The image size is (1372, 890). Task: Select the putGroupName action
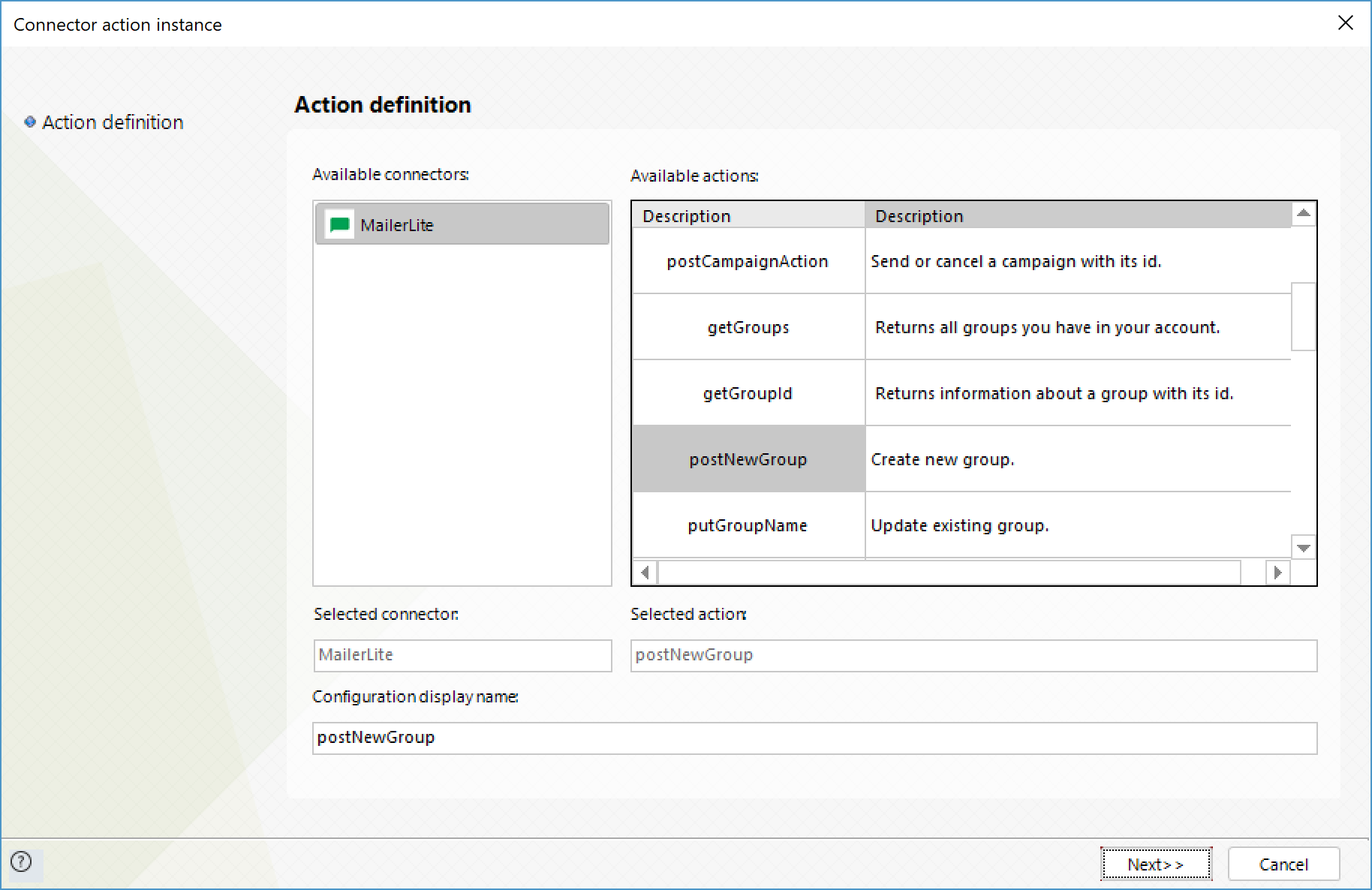[x=748, y=525]
